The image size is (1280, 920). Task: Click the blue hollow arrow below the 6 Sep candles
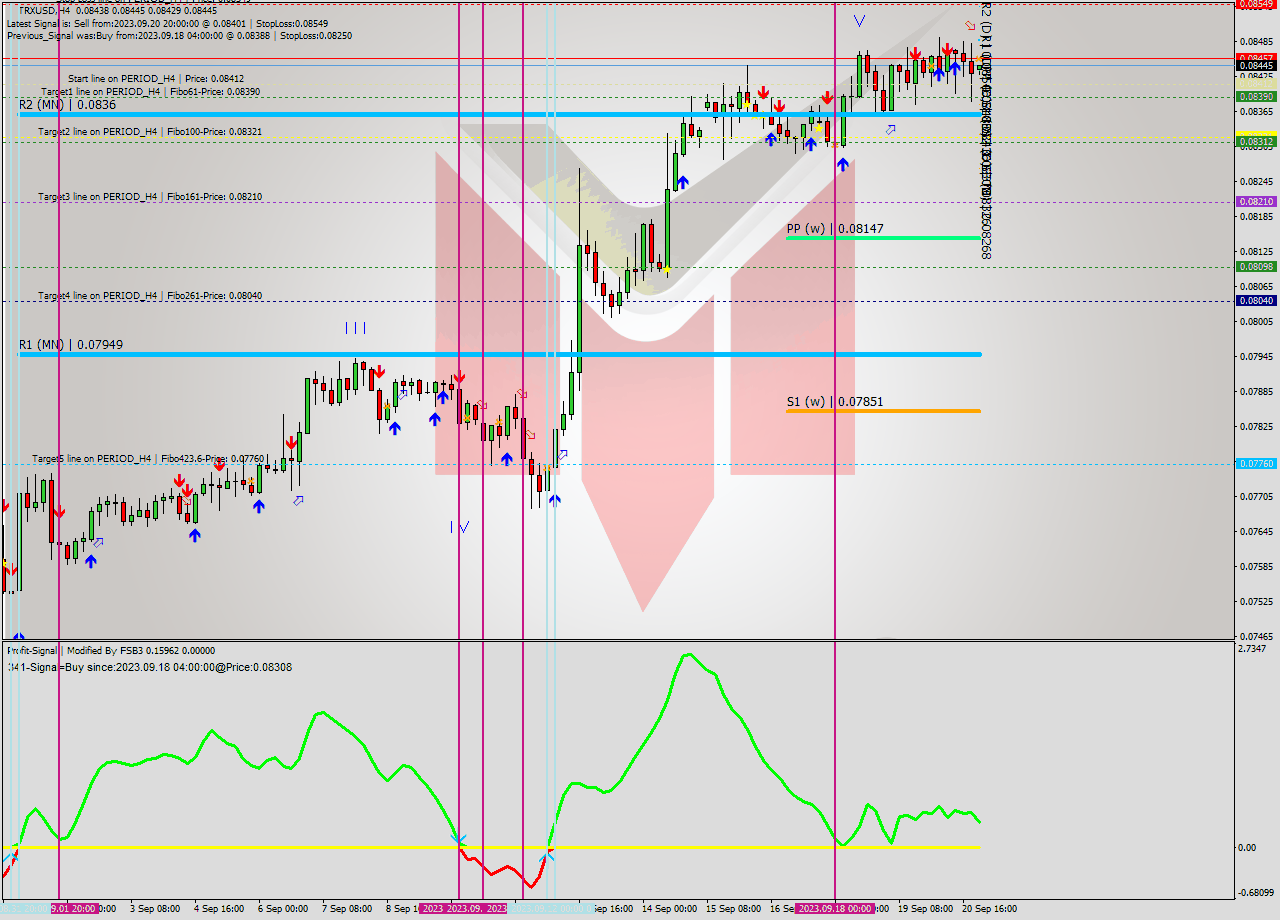(298, 500)
